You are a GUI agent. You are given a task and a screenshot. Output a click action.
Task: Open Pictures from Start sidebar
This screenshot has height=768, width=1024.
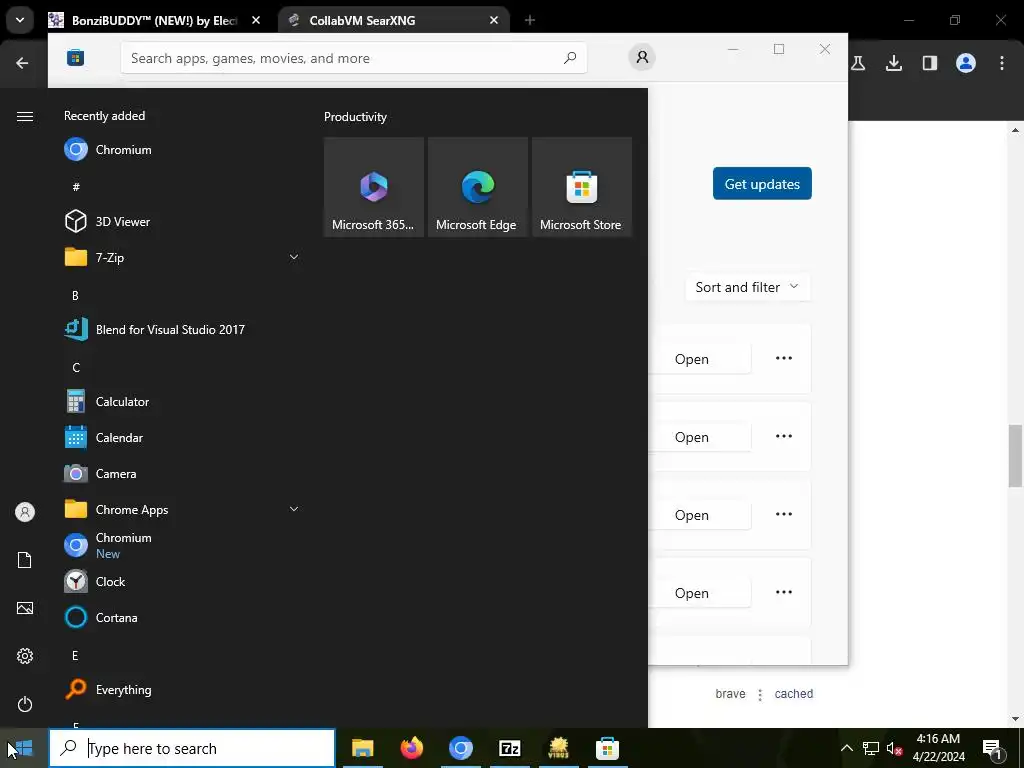[25, 608]
